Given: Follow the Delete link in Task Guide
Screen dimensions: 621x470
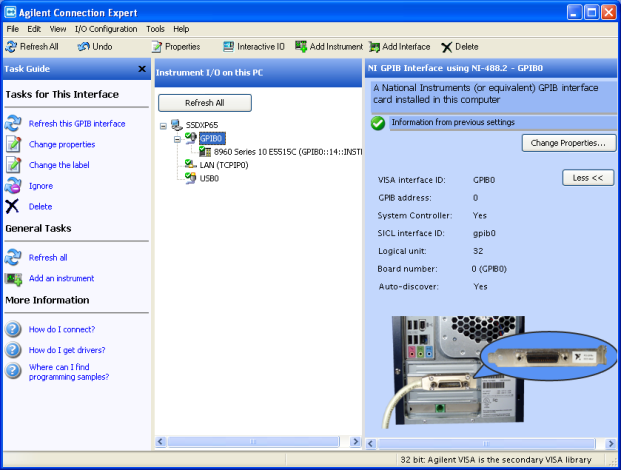Looking at the screenshot, I should pos(40,206).
